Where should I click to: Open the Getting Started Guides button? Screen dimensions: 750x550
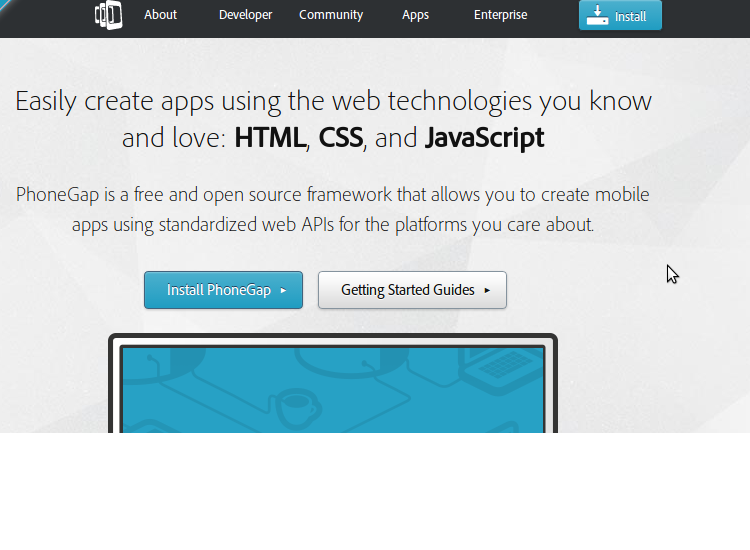(x=412, y=290)
